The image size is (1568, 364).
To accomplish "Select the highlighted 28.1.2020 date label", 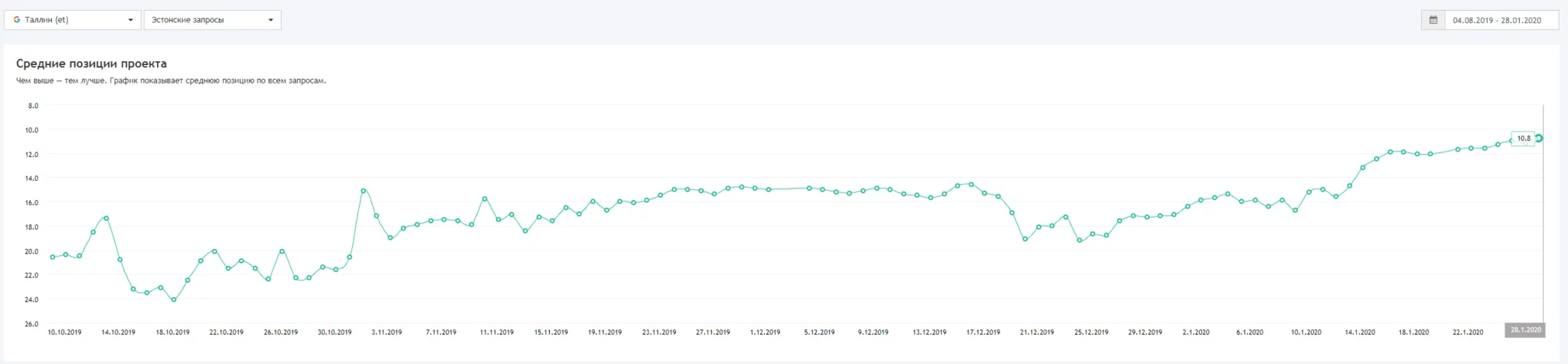I will click(x=1524, y=331).
